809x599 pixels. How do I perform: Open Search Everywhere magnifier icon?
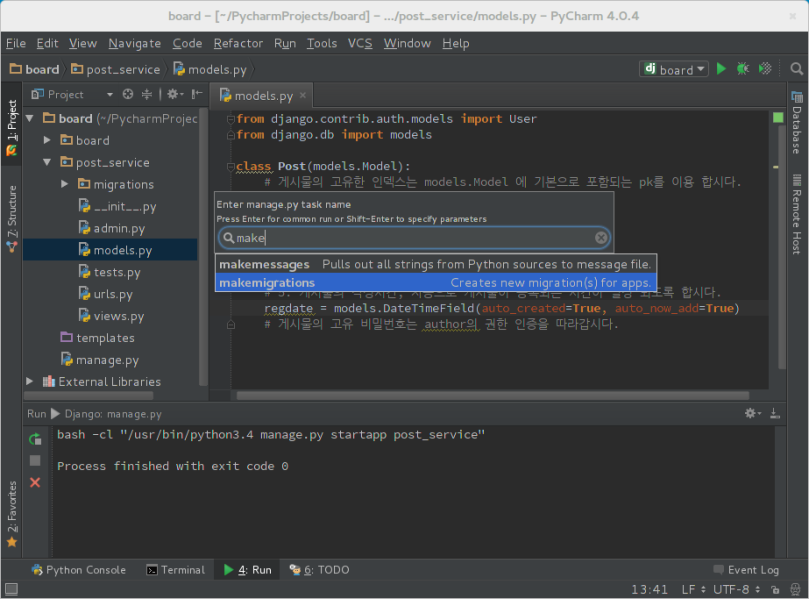tap(797, 69)
